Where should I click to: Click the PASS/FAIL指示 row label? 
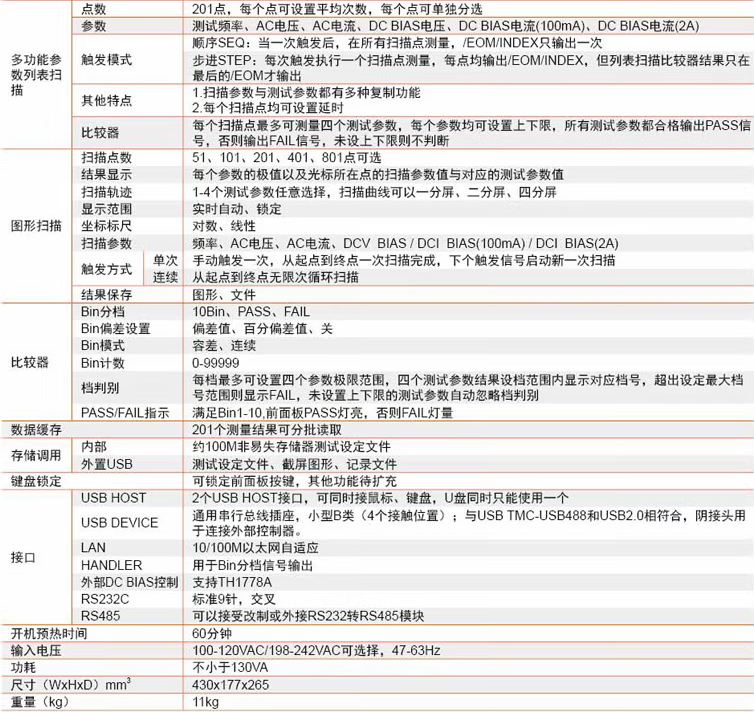pos(124,412)
